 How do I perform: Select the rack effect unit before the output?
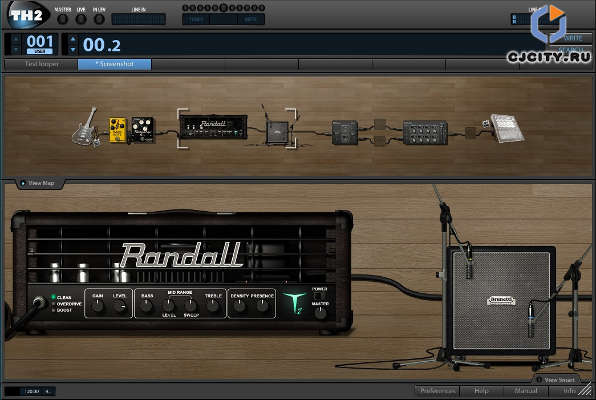(425, 132)
